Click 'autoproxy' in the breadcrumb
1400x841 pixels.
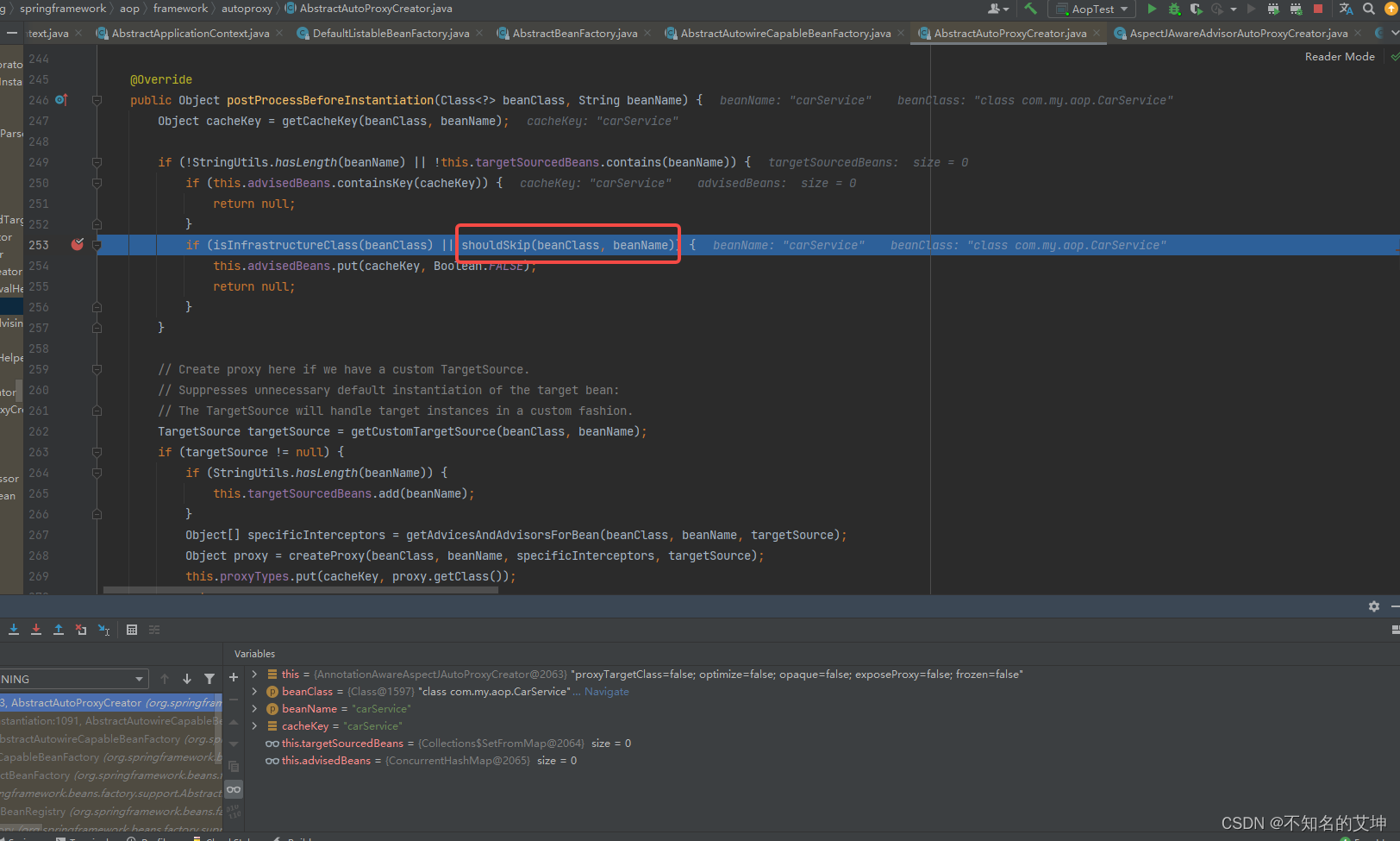tap(247, 9)
